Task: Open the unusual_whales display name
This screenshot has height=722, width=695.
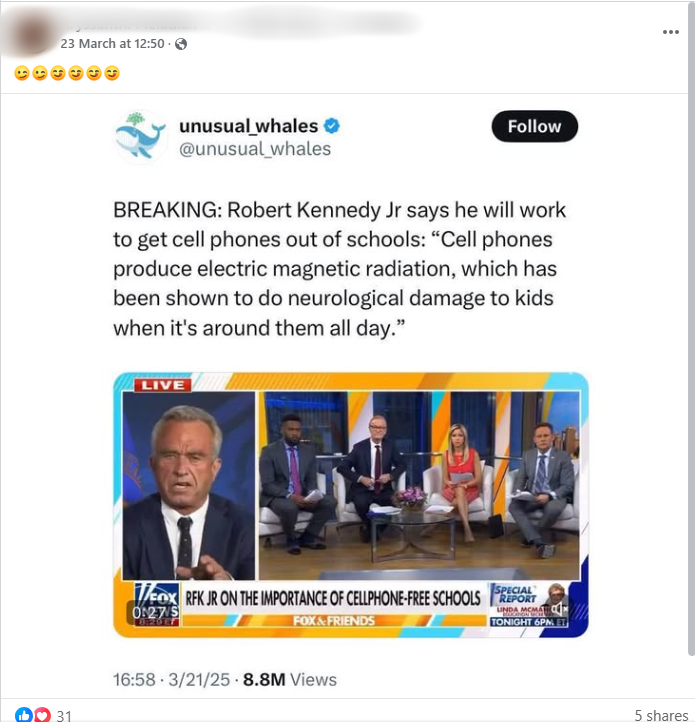Action: (248, 126)
